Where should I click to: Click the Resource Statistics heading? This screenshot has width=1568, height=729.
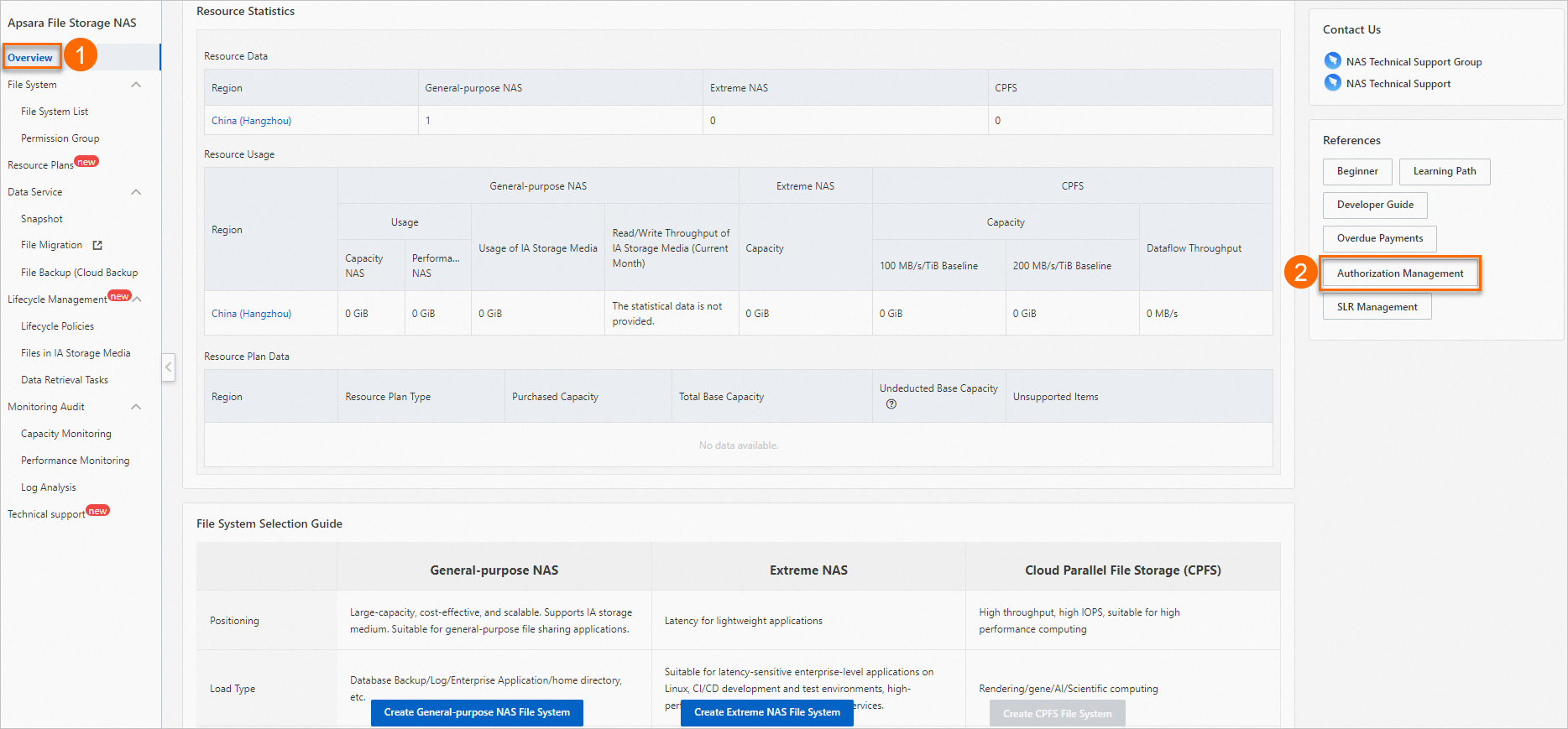(x=245, y=11)
